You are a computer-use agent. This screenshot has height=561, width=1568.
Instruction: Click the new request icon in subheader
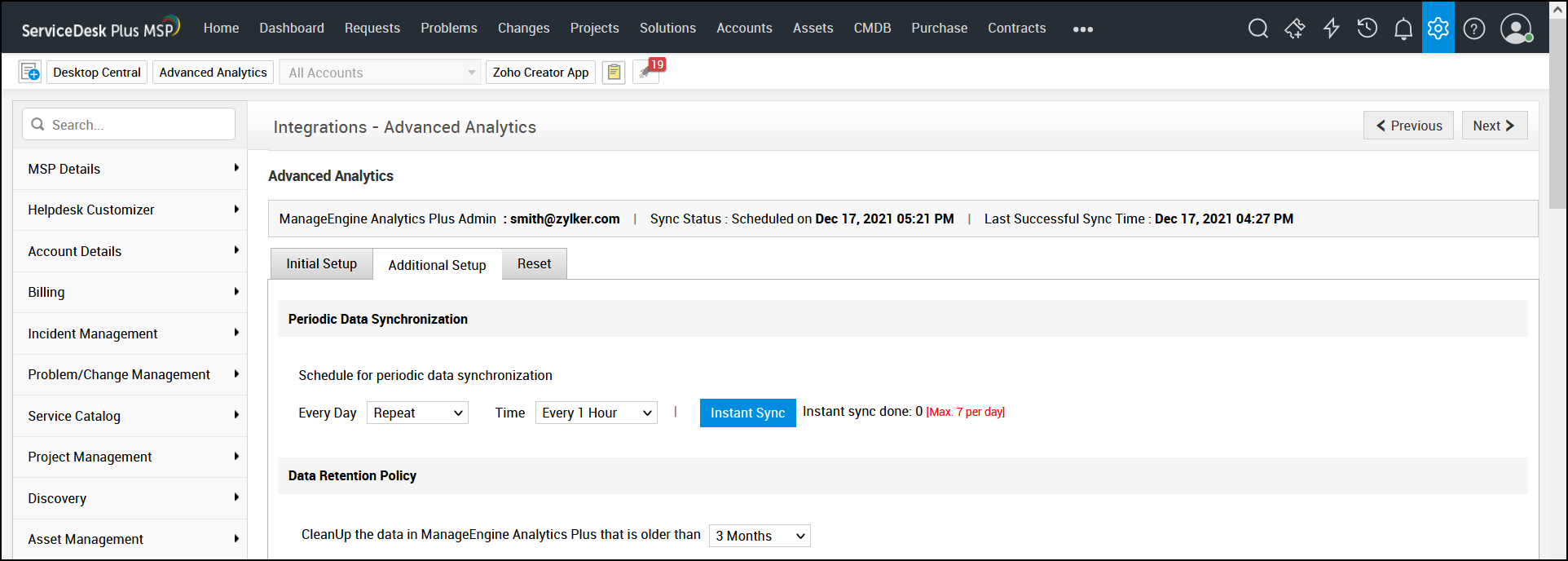tap(30, 72)
